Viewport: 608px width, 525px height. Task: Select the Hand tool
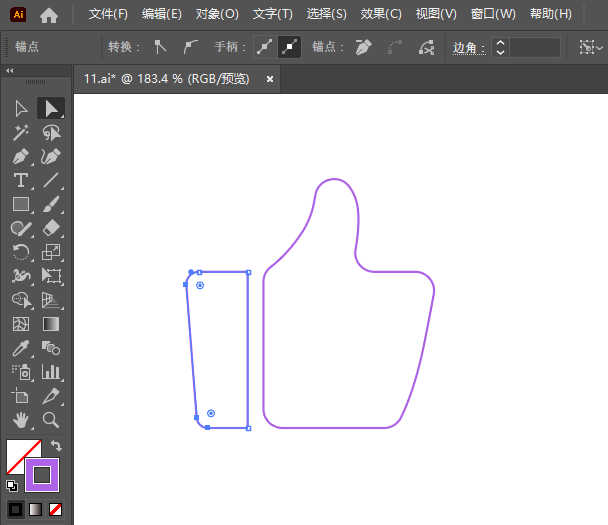click(x=21, y=420)
